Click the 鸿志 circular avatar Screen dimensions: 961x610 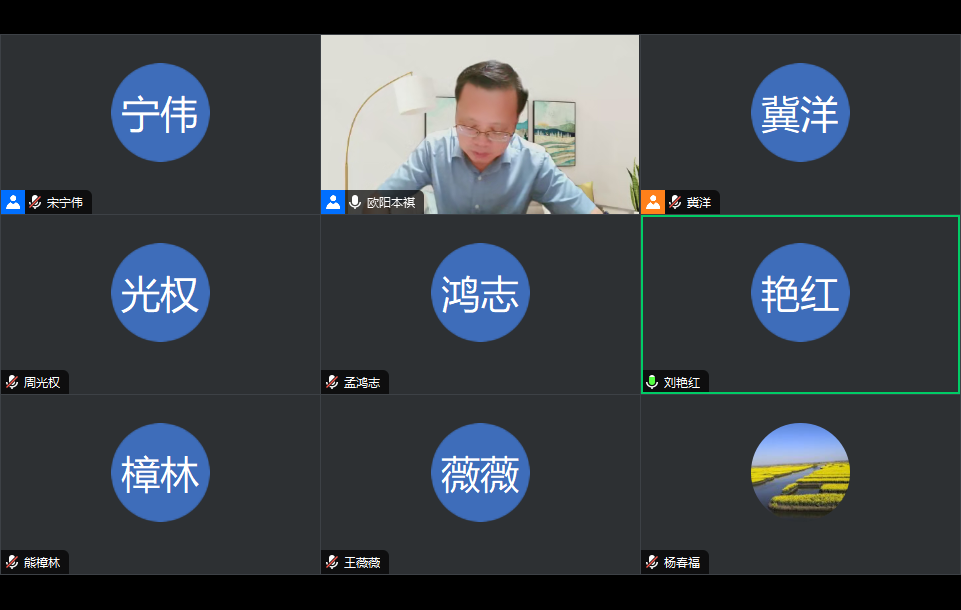pos(480,293)
